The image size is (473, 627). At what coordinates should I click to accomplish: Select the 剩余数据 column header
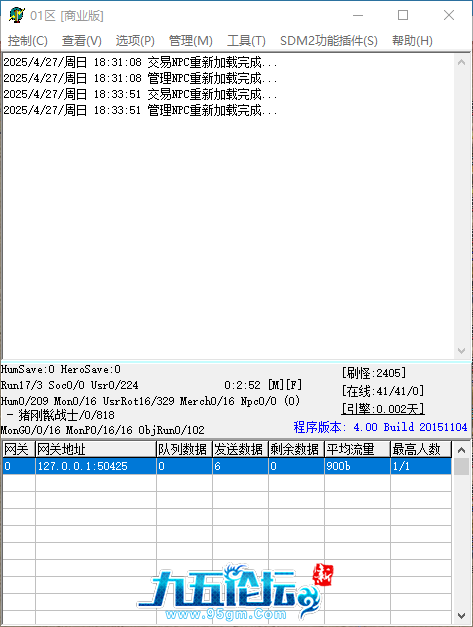296,449
